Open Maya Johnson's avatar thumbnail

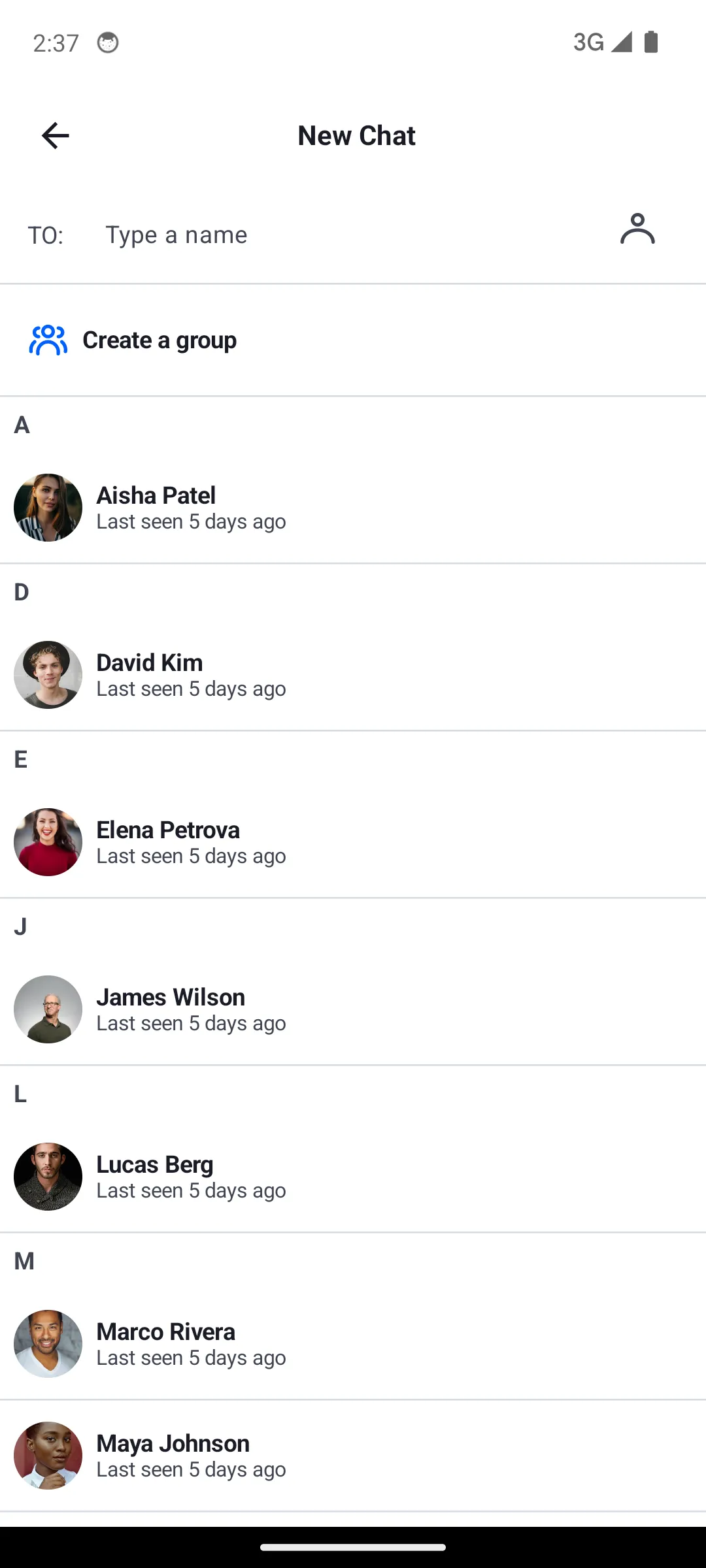click(x=48, y=1456)
